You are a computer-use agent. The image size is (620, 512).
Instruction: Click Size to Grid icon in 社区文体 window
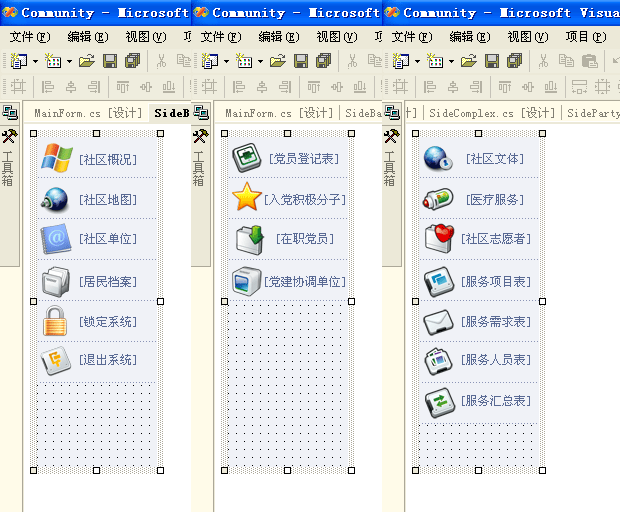pyautogui.click(x=602, y=87)
